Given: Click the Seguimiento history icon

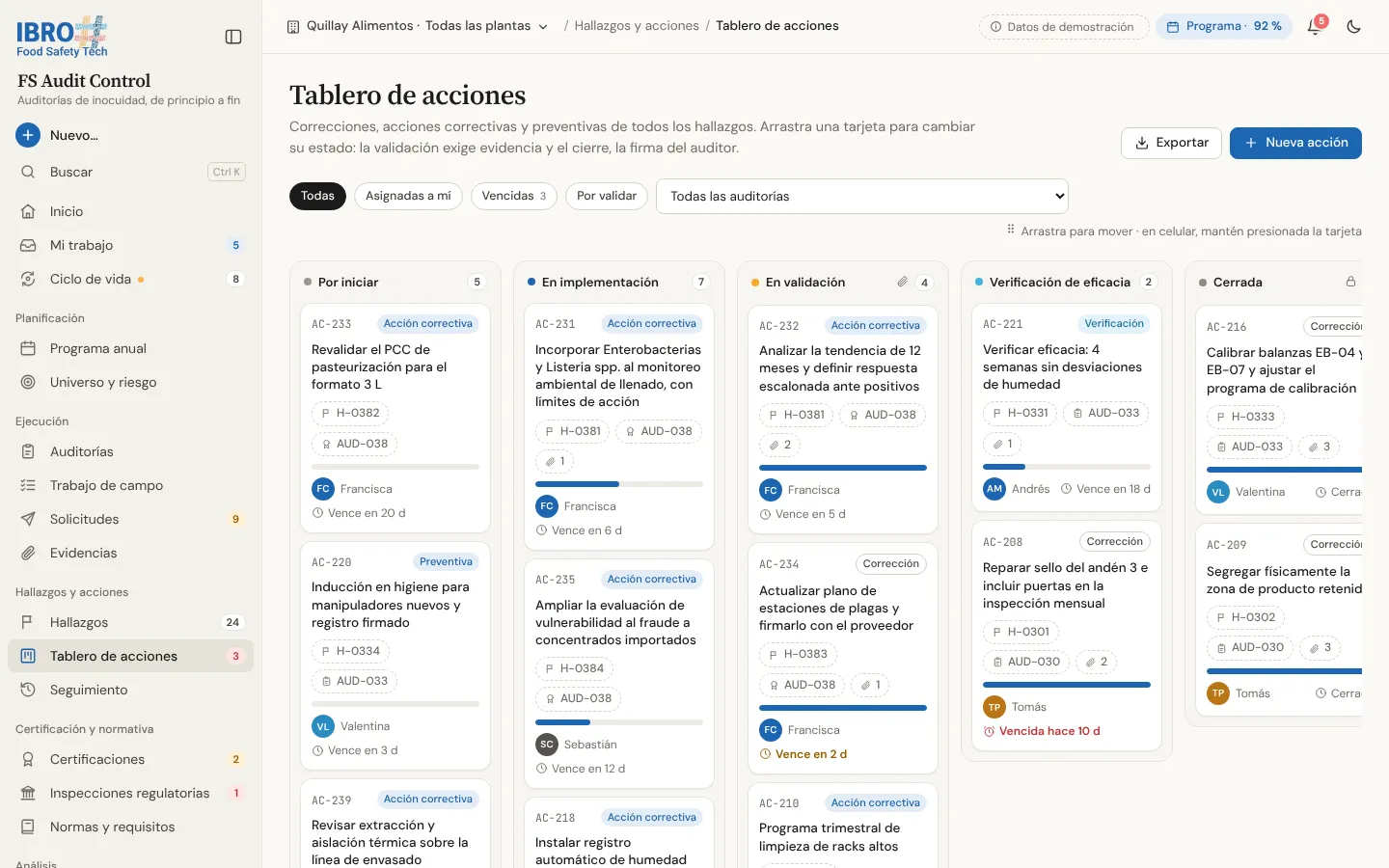Looking at the screenshot, I should point(28,690).
